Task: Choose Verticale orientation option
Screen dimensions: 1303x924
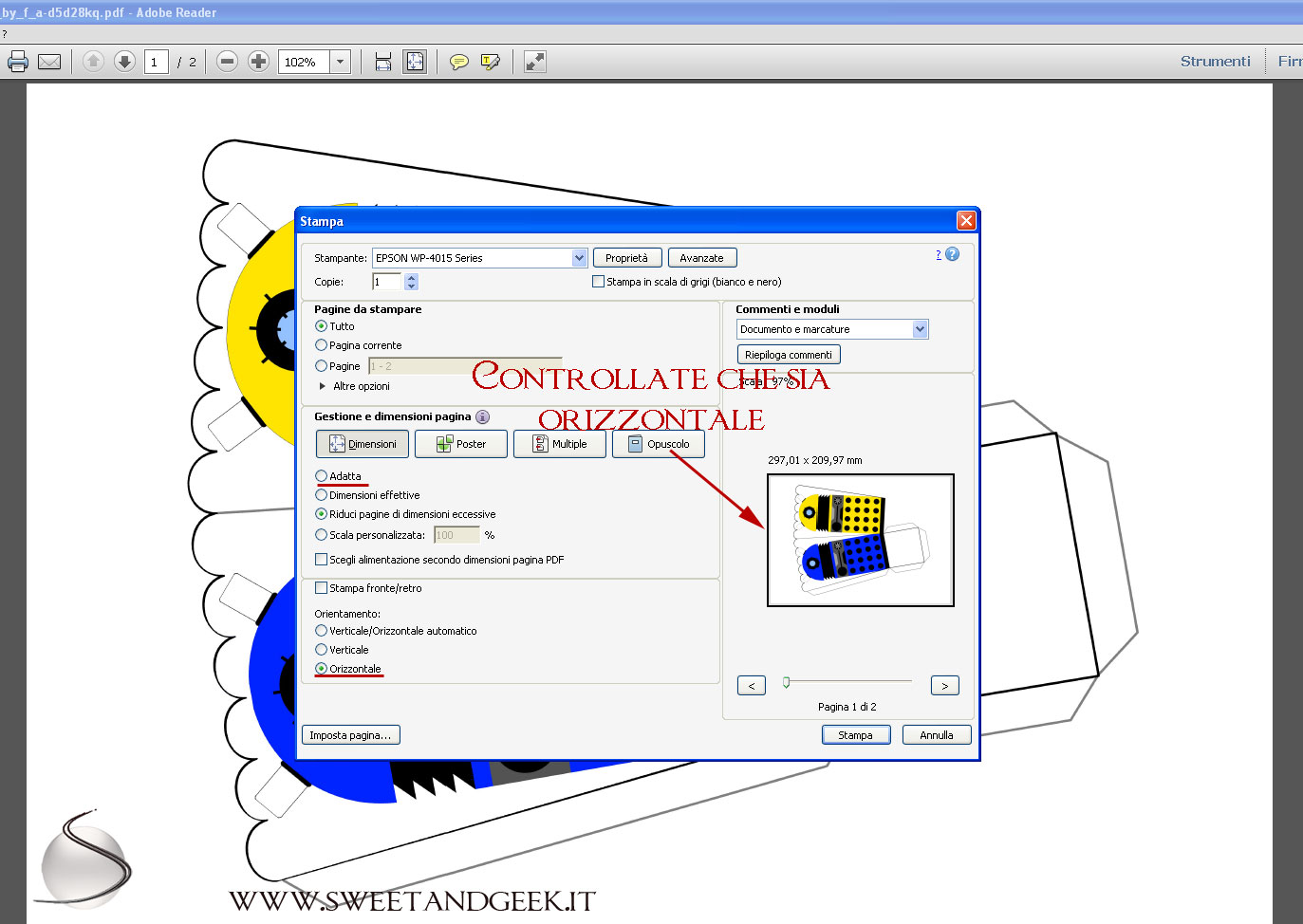Action: coord(322,650)
